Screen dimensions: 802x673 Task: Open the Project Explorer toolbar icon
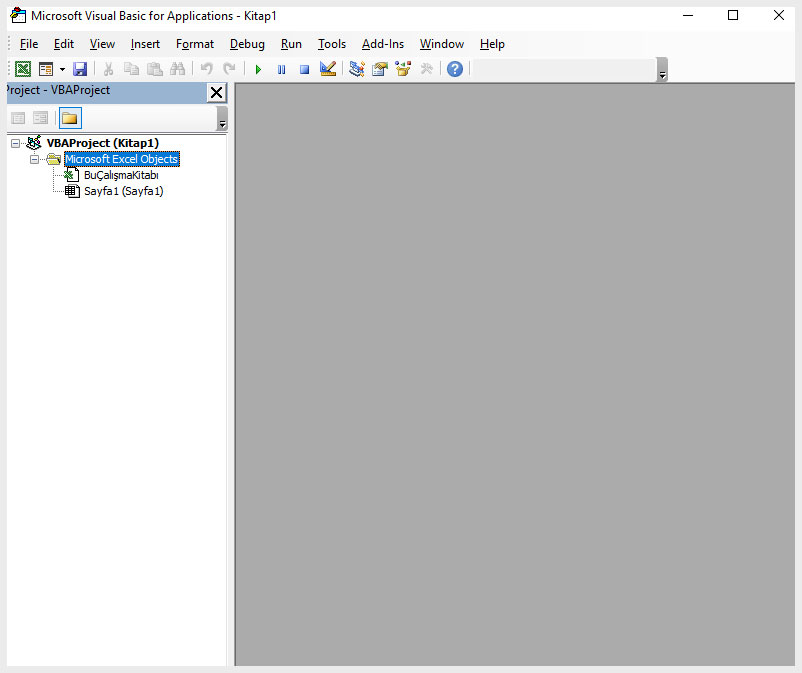[357, 69]
